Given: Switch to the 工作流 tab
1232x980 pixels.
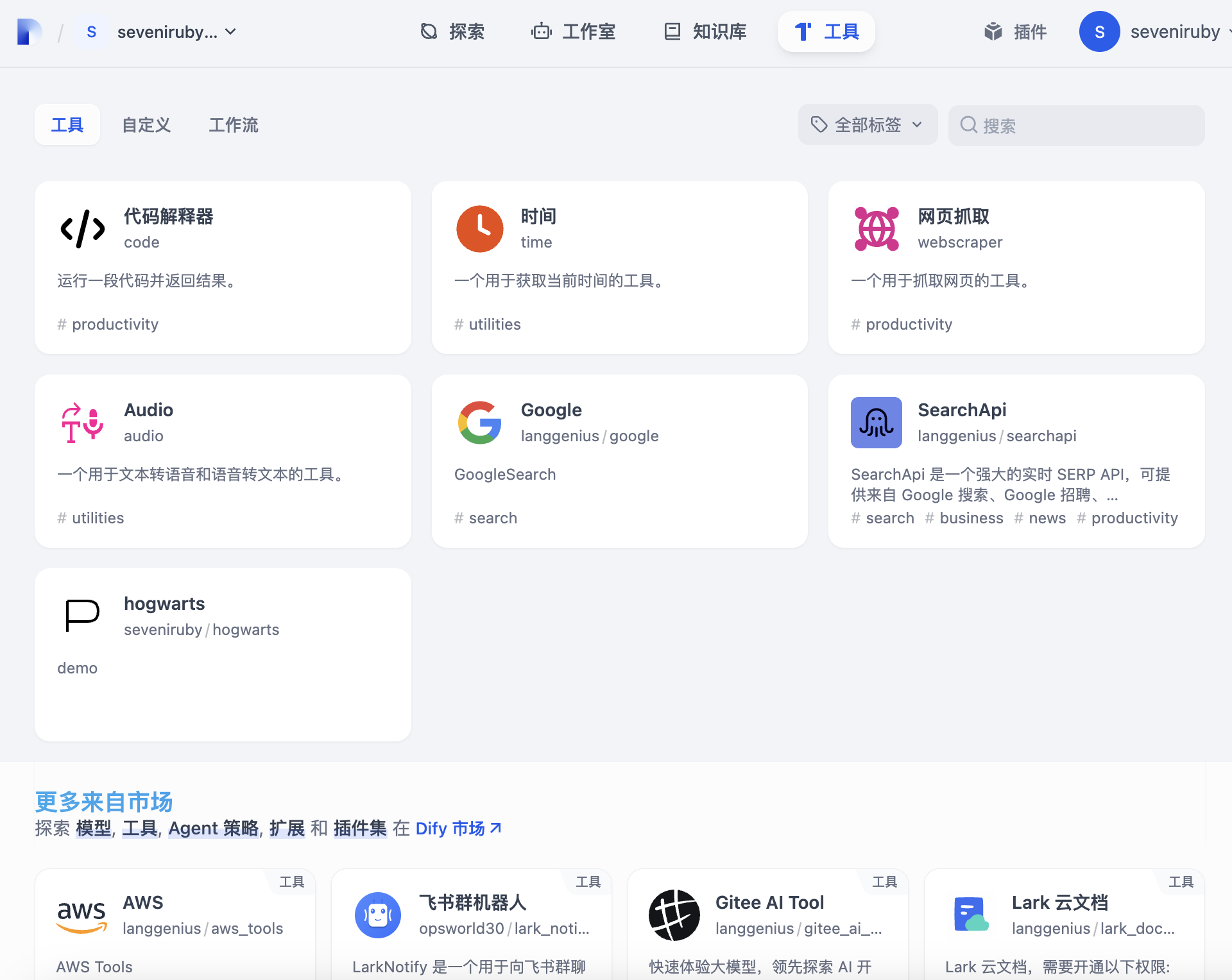Looking at the screenshot, I should (233, 125).
